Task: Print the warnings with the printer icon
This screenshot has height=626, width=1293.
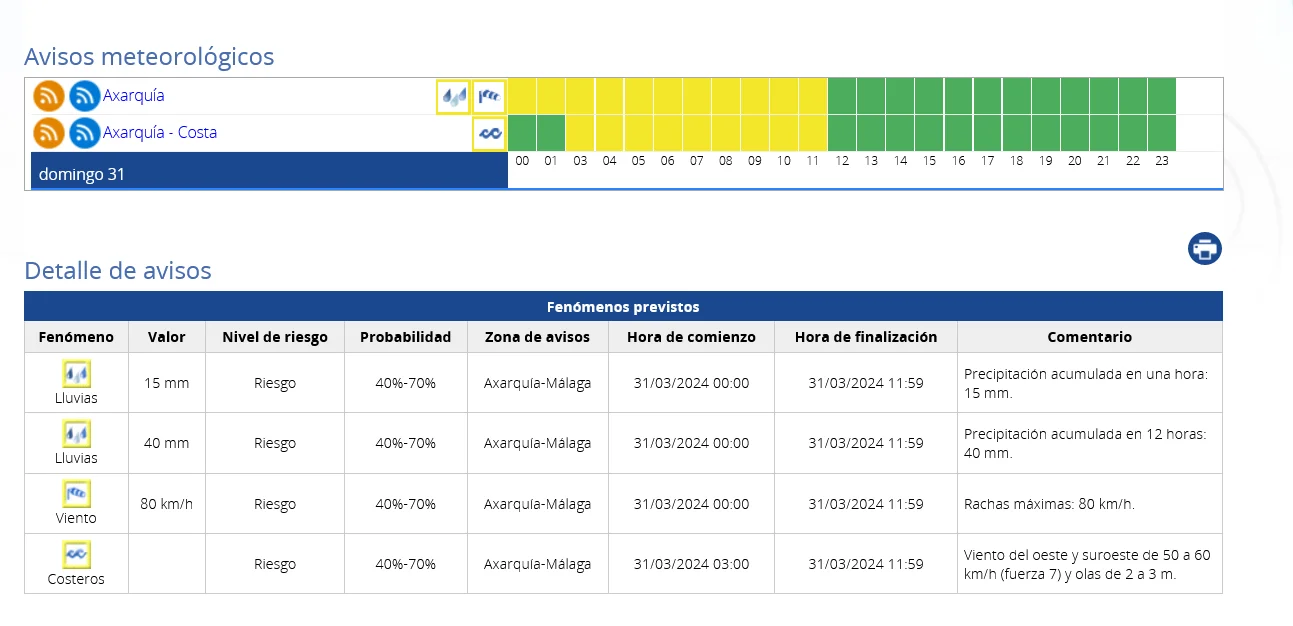Action: coord(1205,248)
